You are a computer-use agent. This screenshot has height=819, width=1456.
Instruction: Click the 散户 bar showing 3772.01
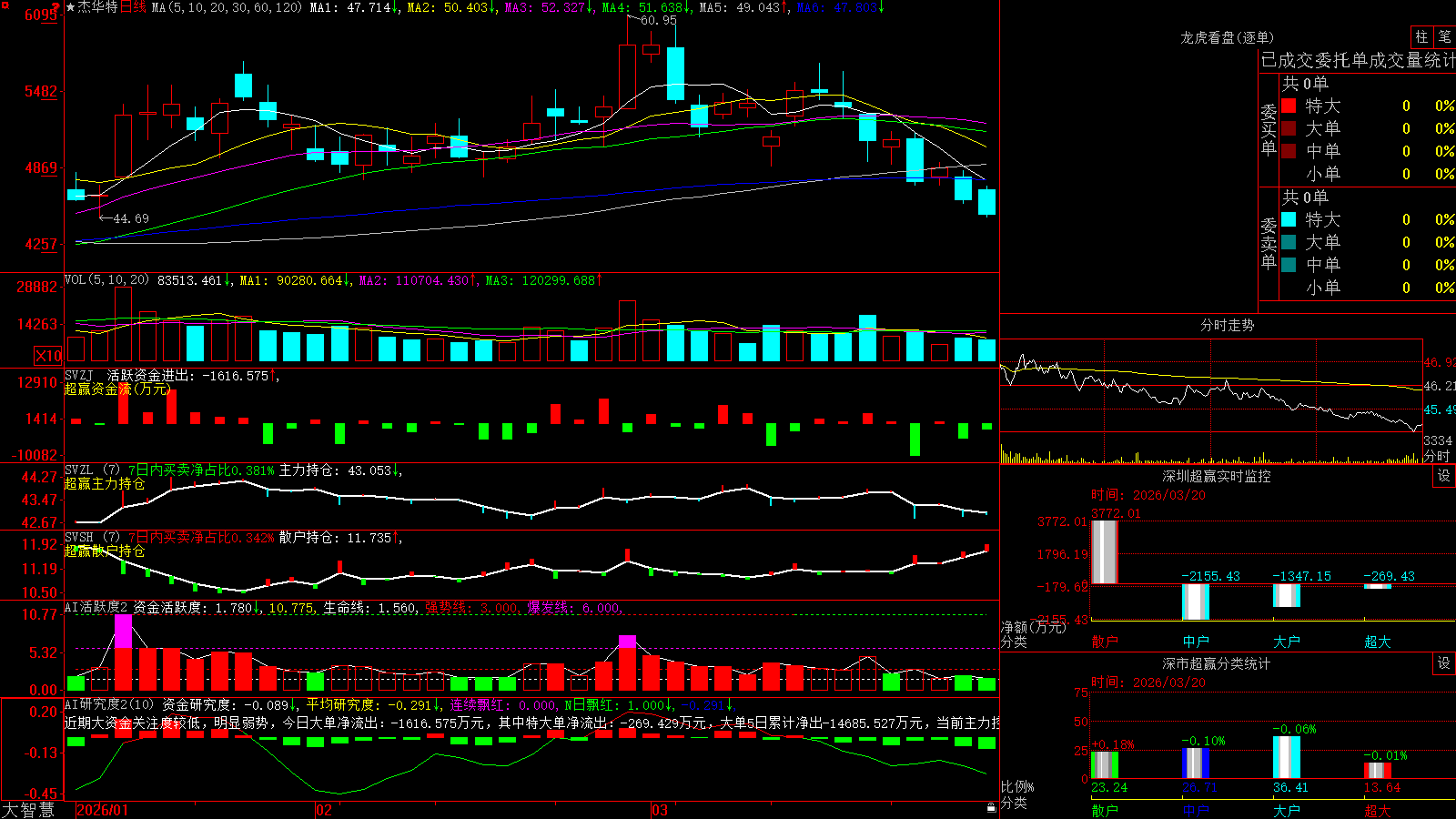point(1105,551)
